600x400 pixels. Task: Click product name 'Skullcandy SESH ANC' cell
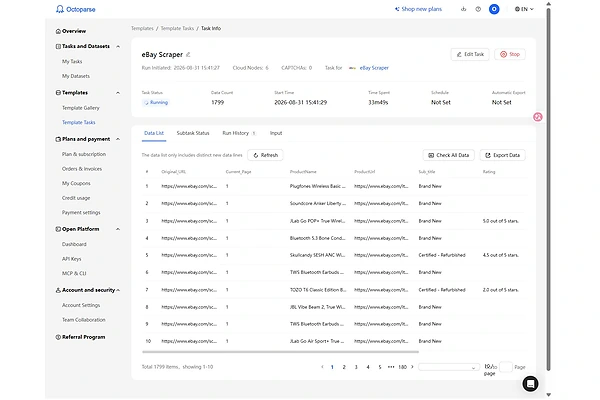[318, 255]
